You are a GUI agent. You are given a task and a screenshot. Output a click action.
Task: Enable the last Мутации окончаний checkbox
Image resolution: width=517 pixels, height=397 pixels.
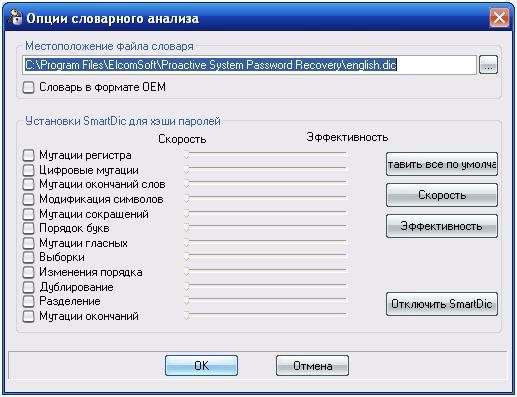(x=28, y=316)
